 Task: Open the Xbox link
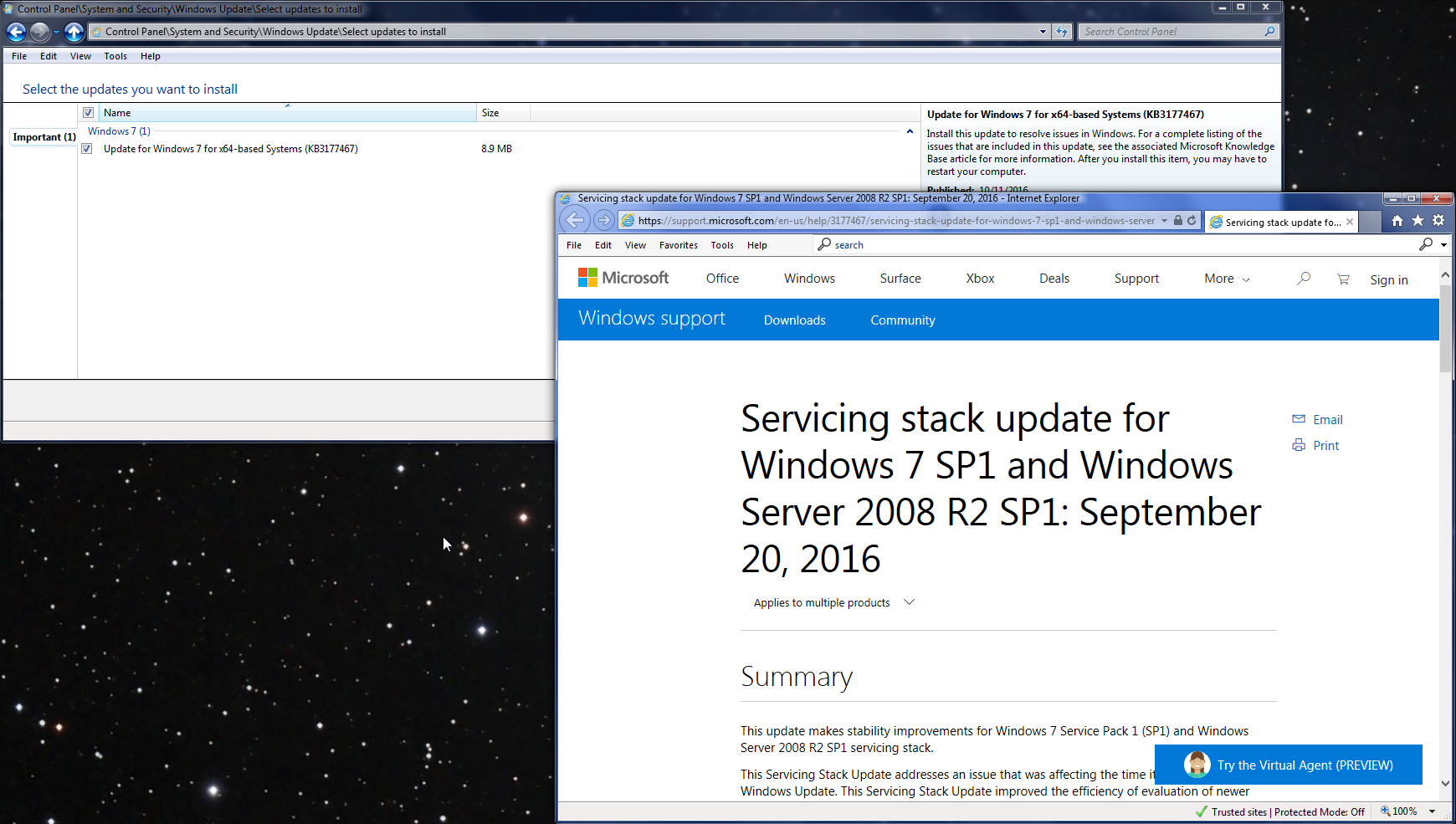(x=980, y=279)
